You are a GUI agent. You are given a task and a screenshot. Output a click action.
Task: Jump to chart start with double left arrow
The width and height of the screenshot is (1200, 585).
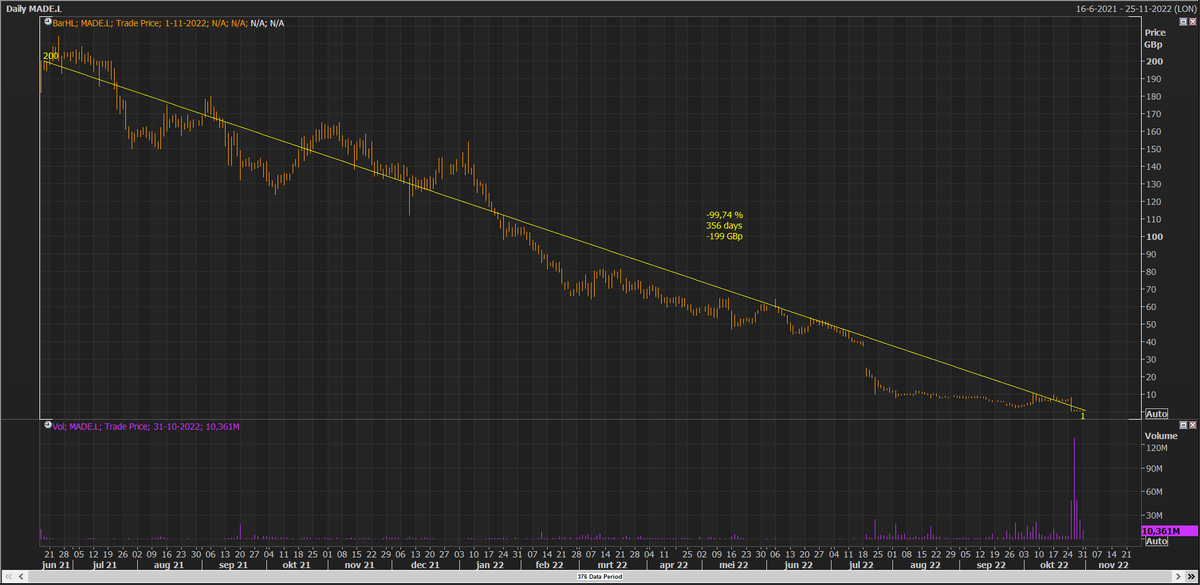9,577
